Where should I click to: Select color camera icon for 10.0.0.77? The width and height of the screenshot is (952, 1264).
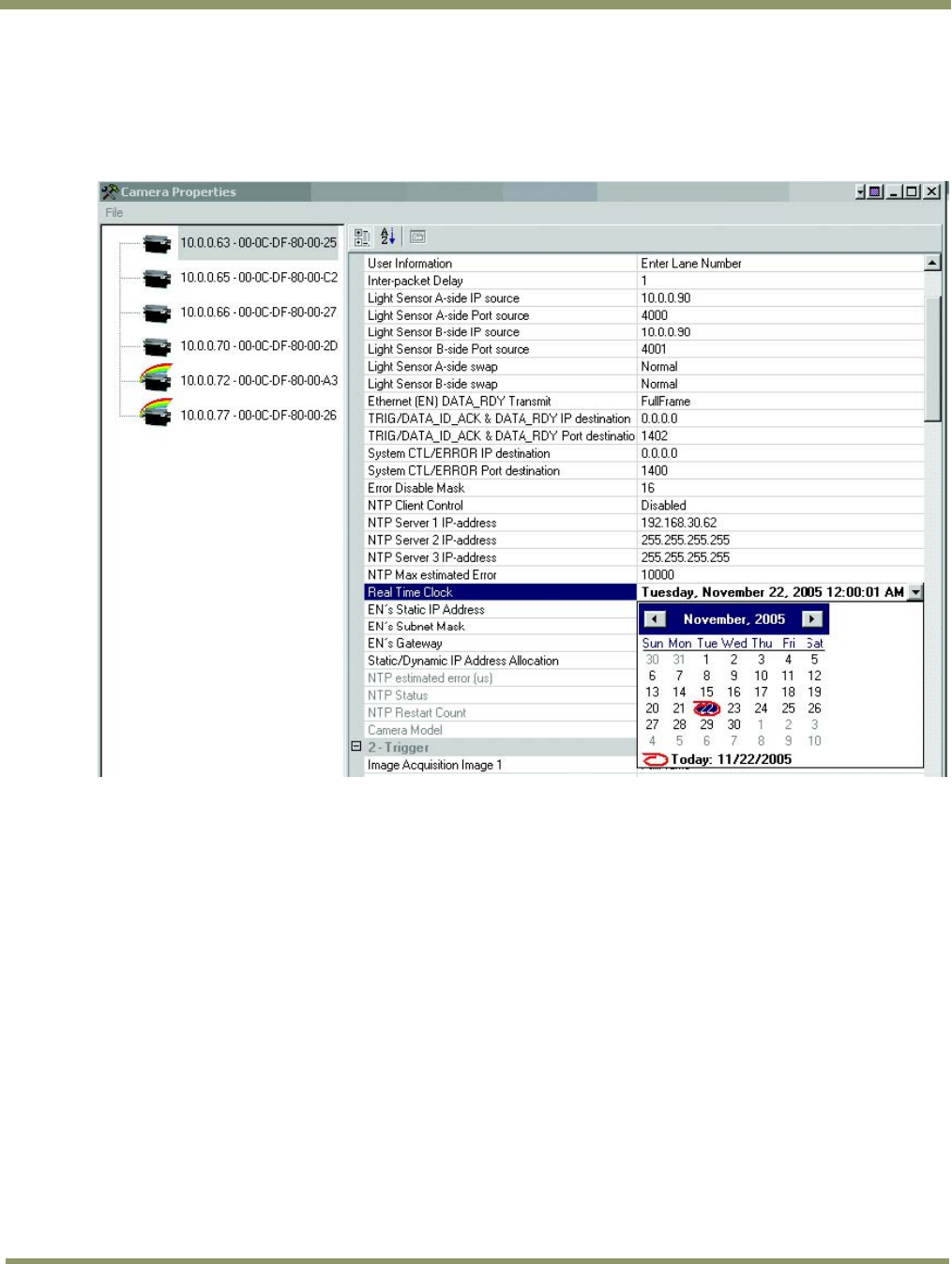click(x=157, y=413)
